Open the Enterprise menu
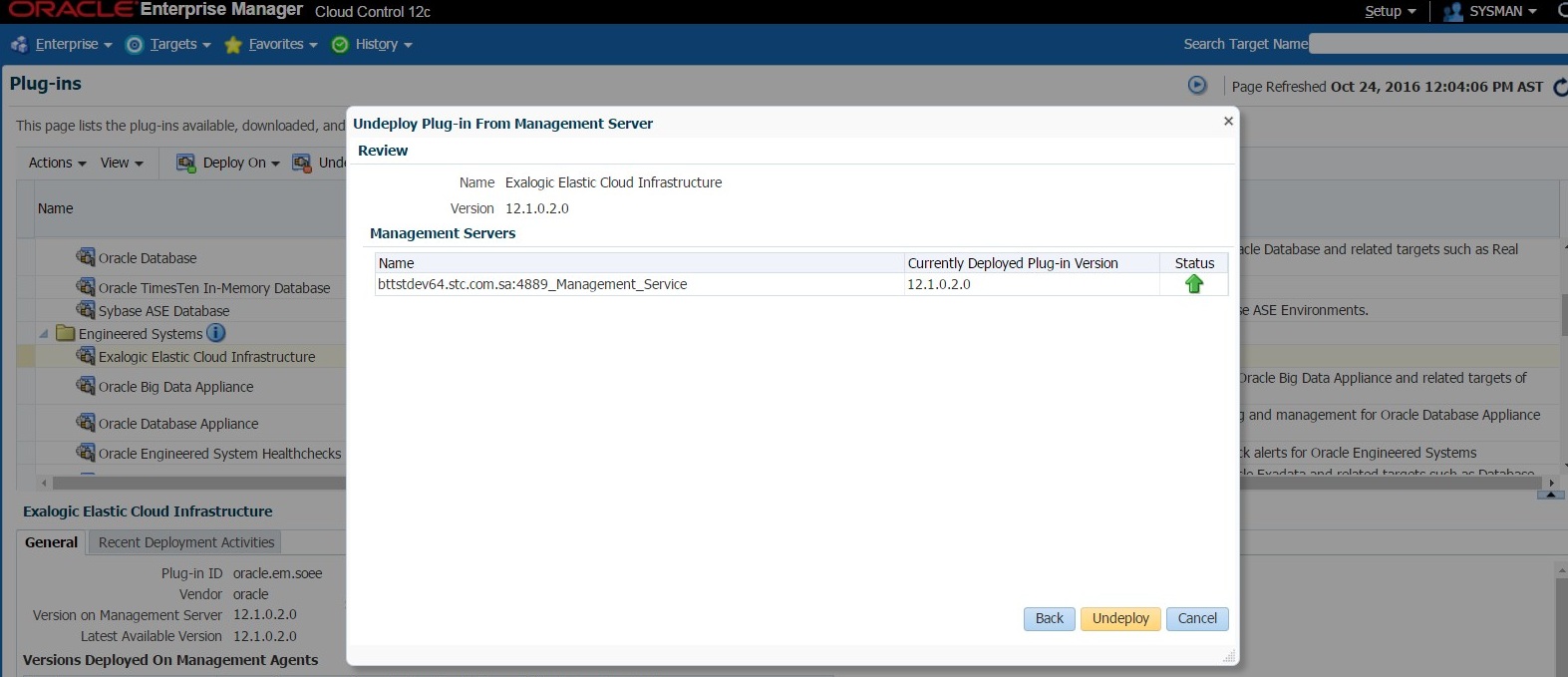The image size is (1568, 677). (74, 44)
